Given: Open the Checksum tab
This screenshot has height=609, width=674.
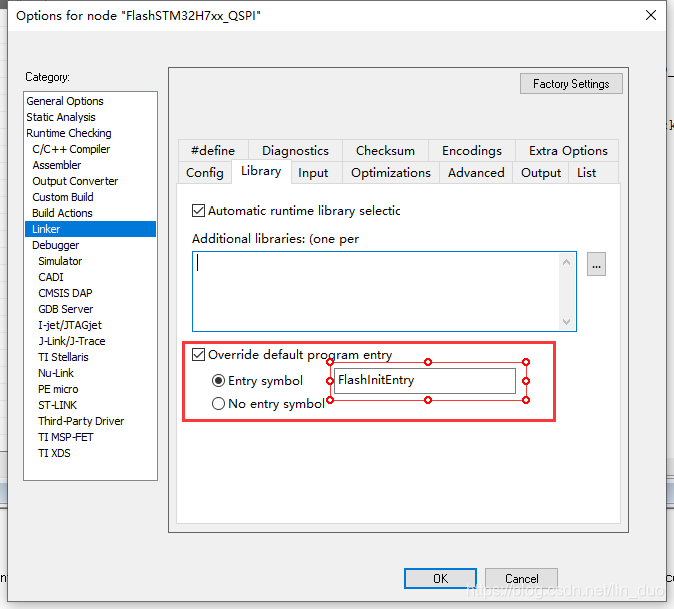Looking at the screenshot, I should point(385,150).
